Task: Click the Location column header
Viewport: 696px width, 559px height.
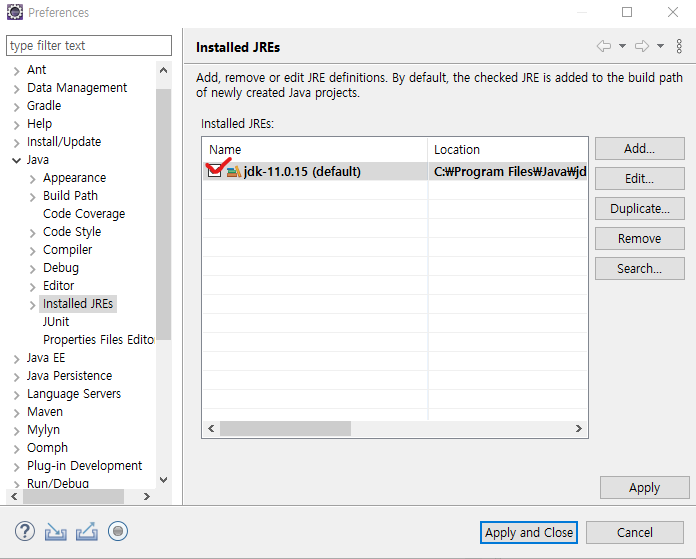Action: [x=508, y=150]
